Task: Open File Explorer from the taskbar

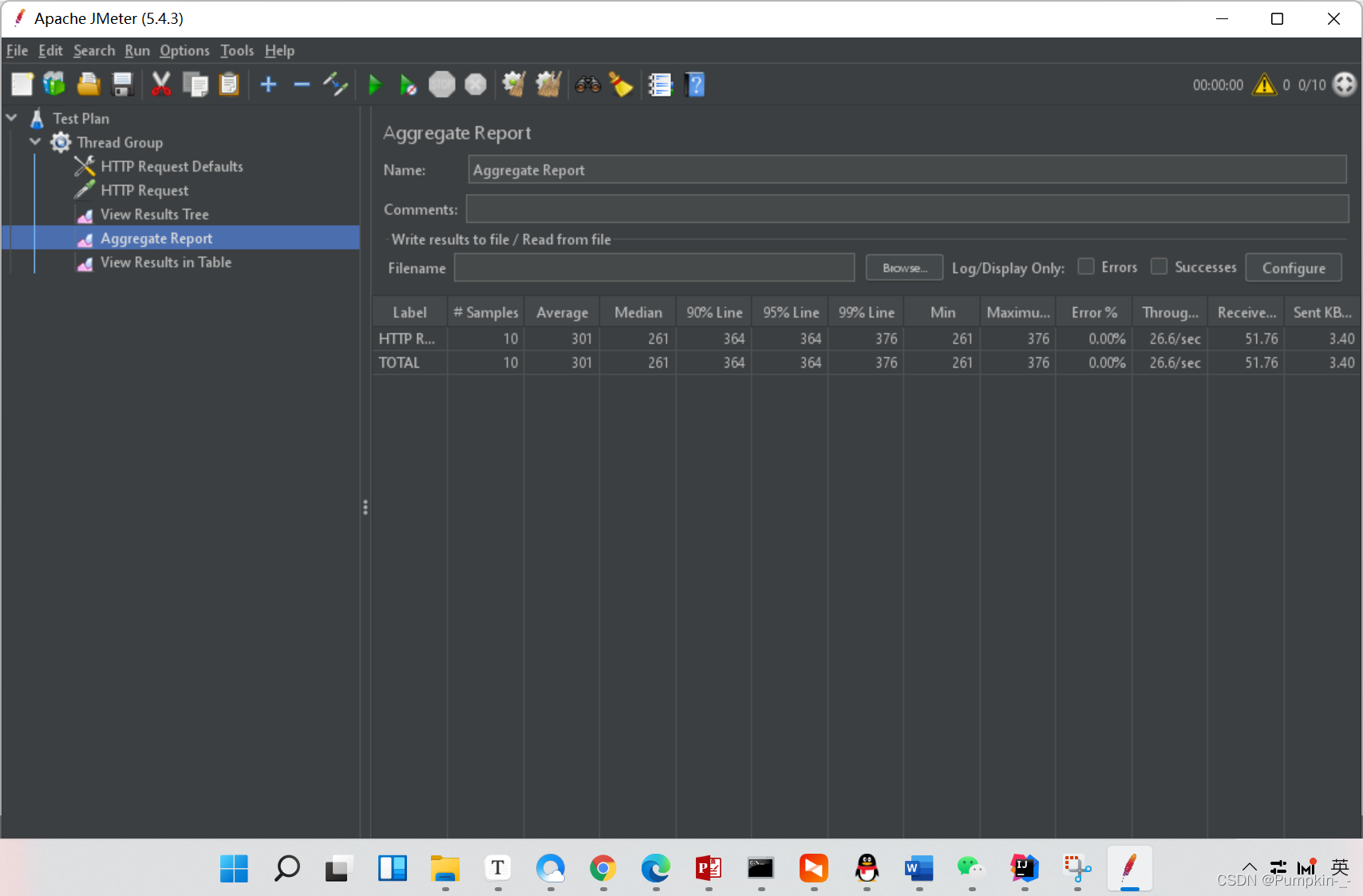Action: pyautogui.click(x=444, y=868)
